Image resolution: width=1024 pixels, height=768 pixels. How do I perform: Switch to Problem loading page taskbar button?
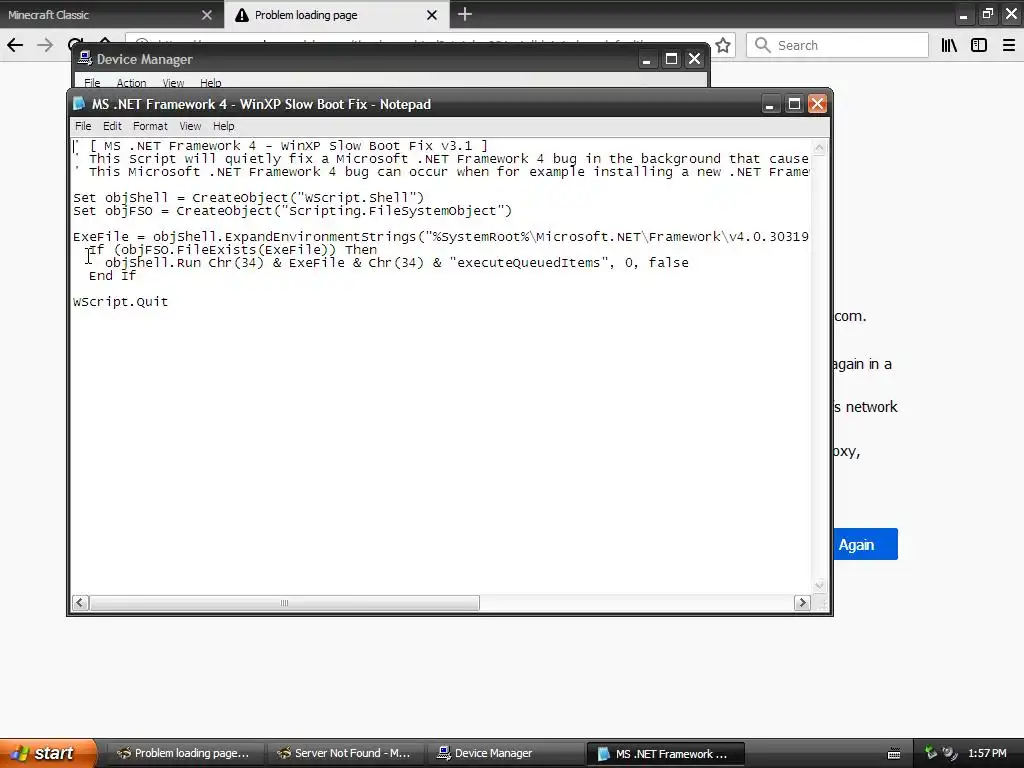[x=184, y=753]
